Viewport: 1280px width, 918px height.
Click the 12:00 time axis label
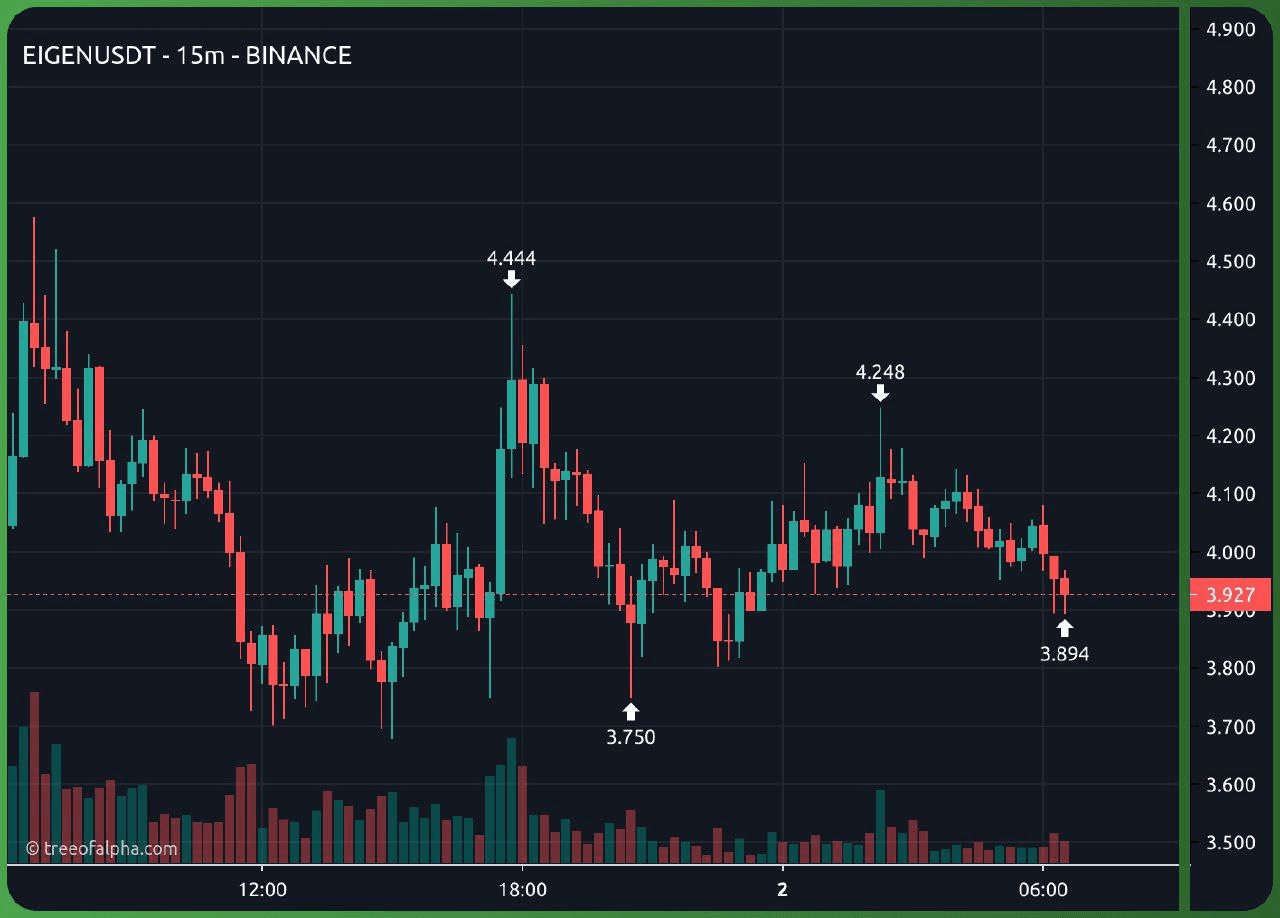[x=261, y=889]
